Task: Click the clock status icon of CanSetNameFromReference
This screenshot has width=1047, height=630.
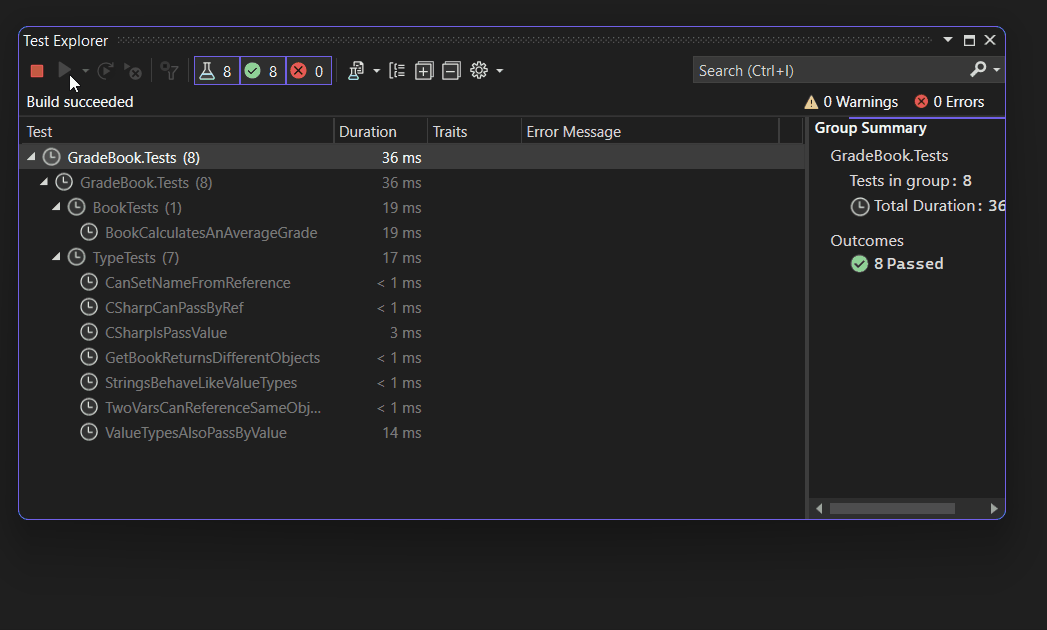Action: tap(89, 282)
